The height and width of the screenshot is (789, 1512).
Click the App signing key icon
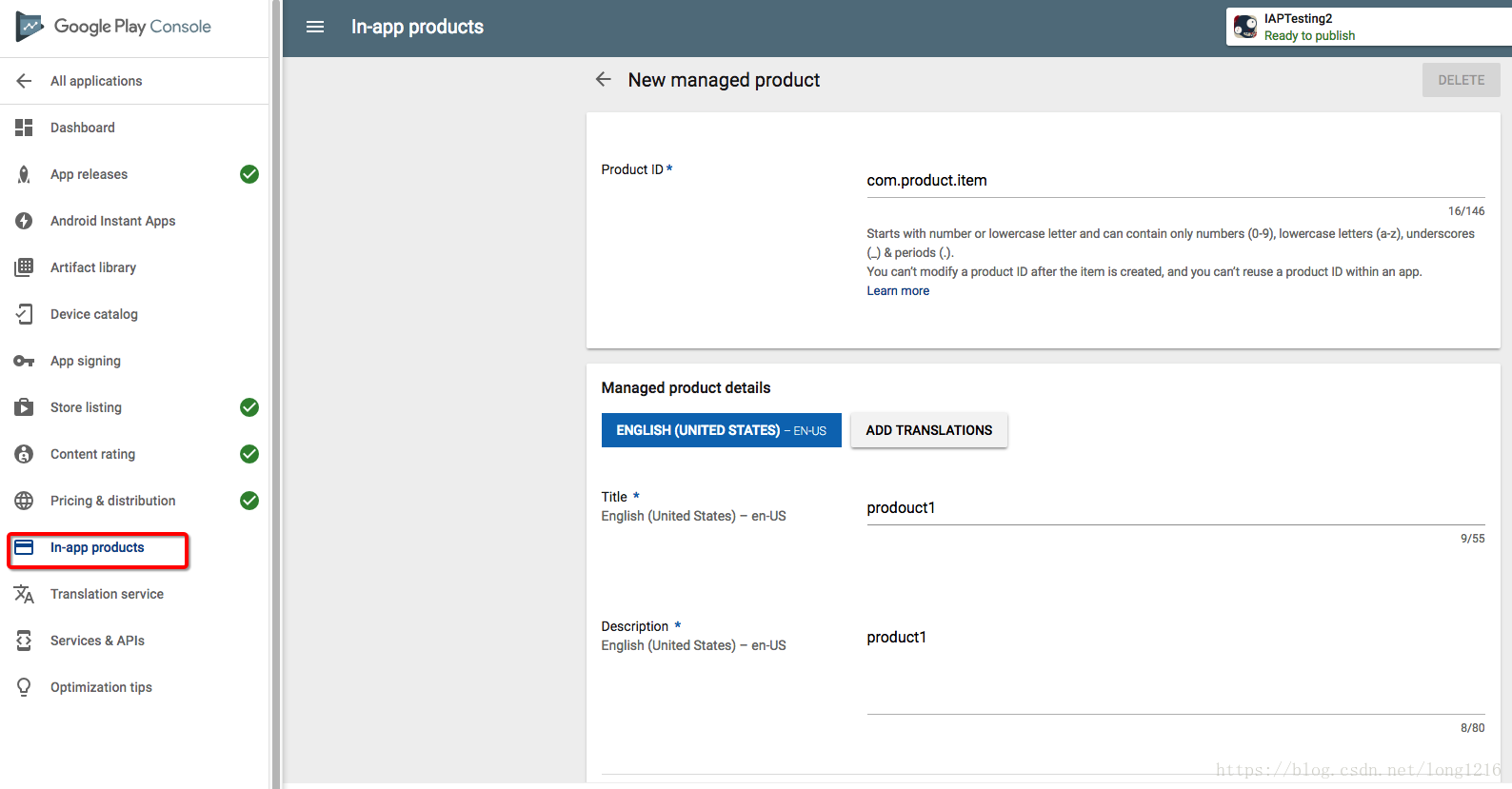(x=24, y=361)
